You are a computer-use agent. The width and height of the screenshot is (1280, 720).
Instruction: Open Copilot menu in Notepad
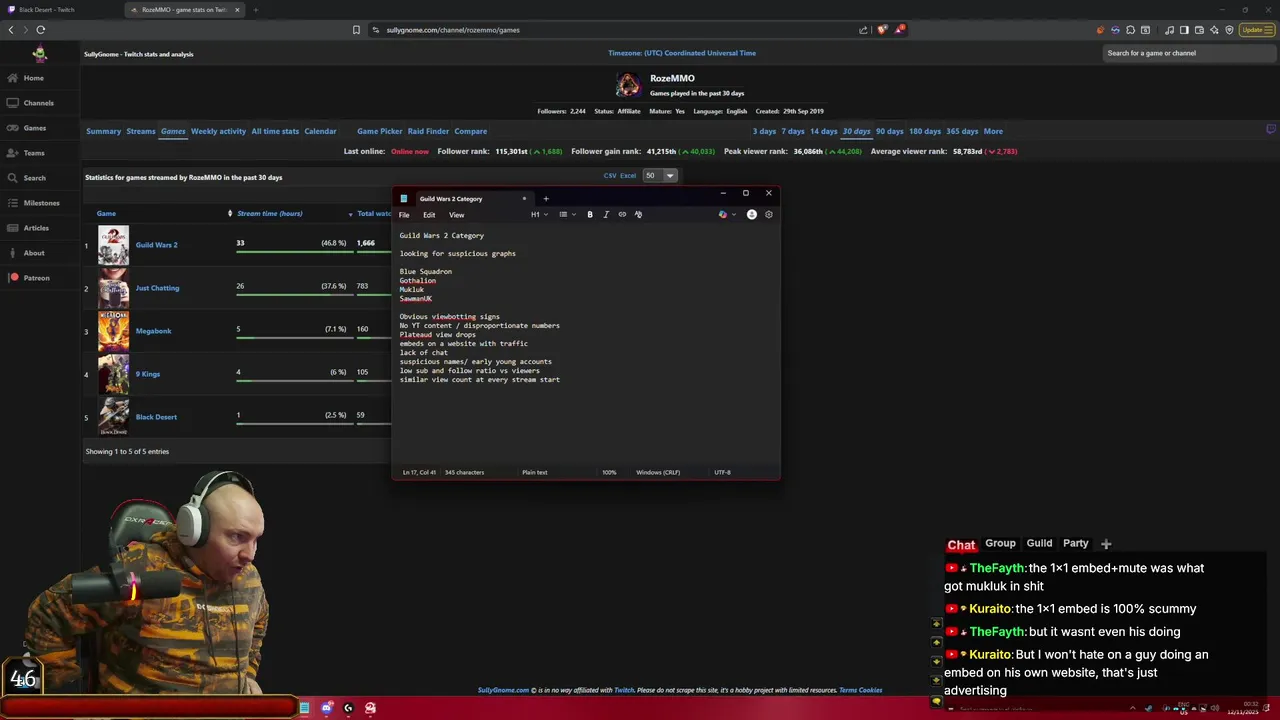[726, 214]
